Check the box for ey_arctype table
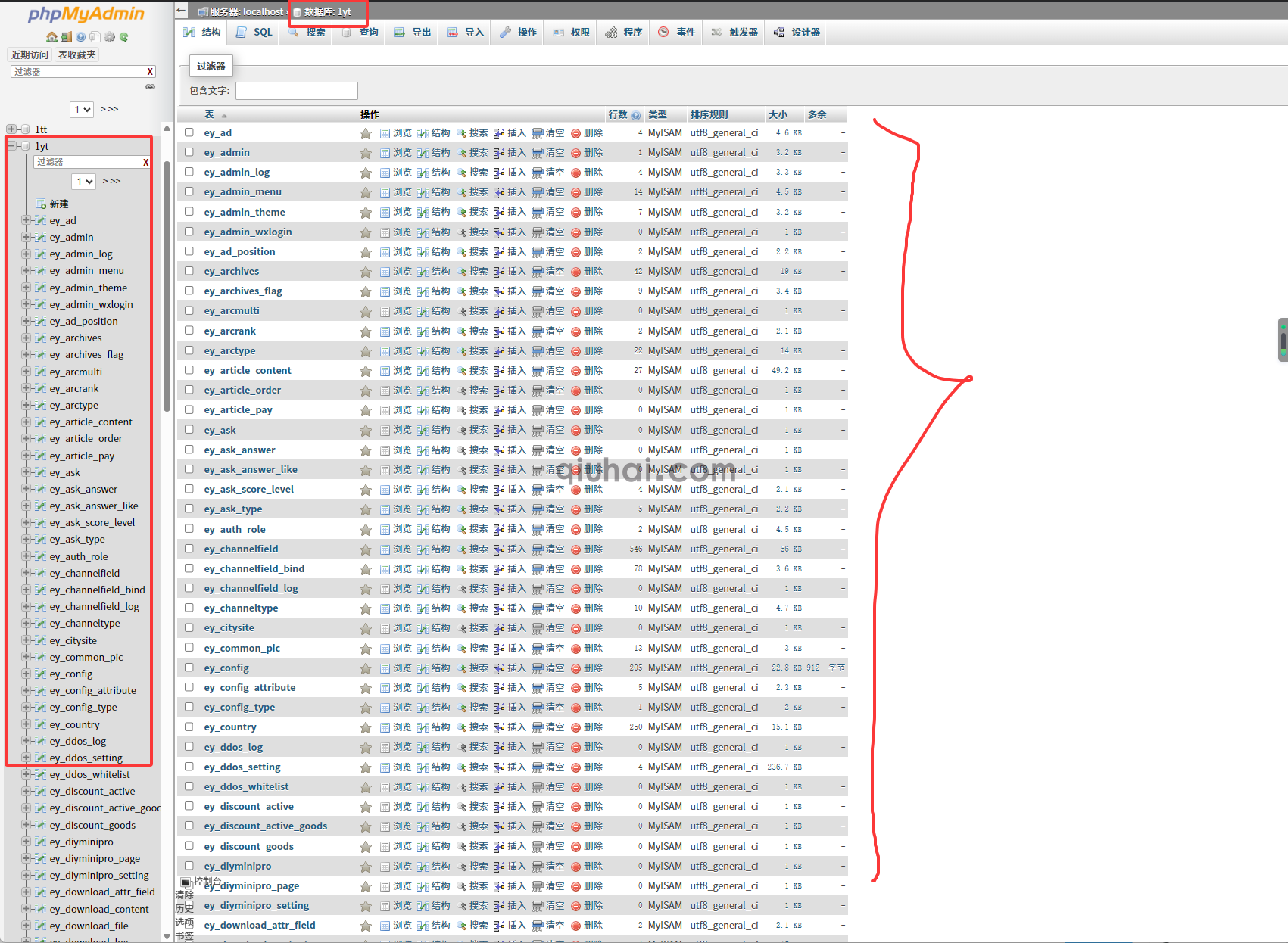 click(x=189, y=350)
